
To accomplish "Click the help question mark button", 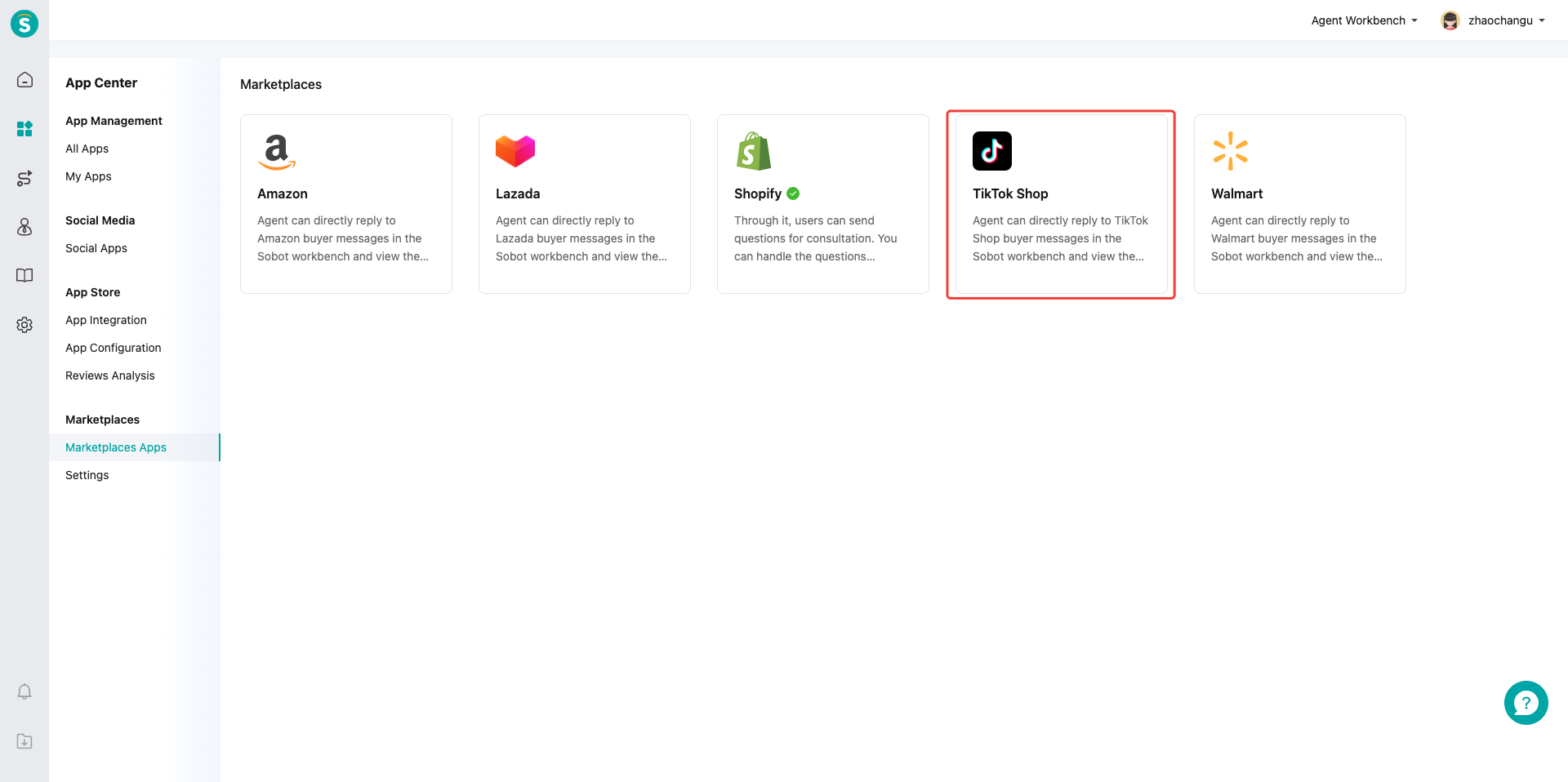I will coord(1526,703).
